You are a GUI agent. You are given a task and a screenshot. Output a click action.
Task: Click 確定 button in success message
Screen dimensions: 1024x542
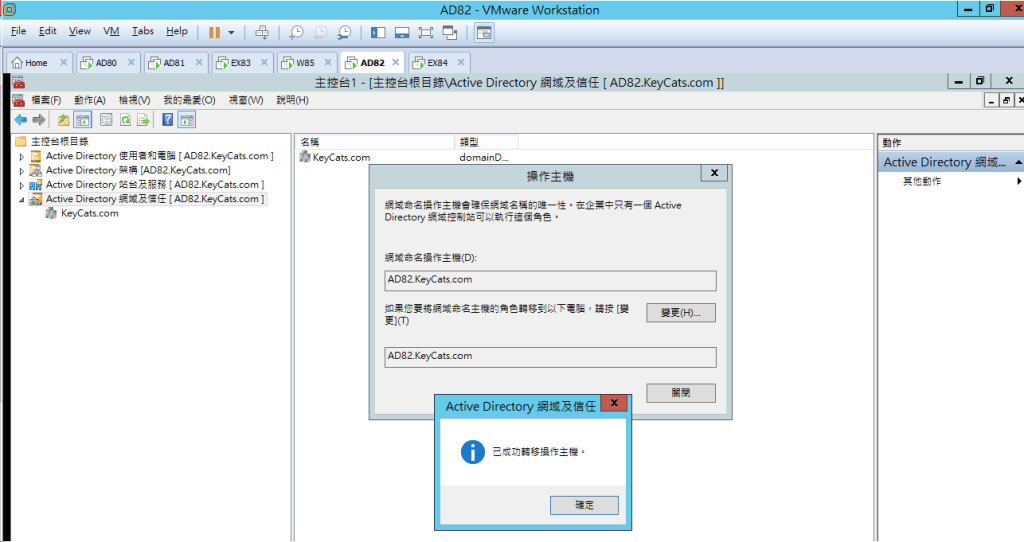tap(584, 505)
